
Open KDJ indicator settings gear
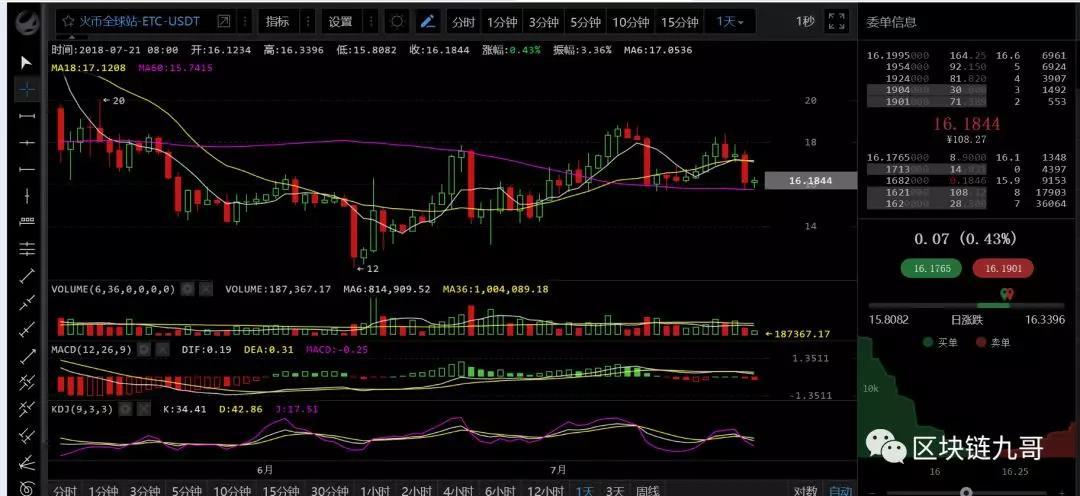tap(125, 409)
